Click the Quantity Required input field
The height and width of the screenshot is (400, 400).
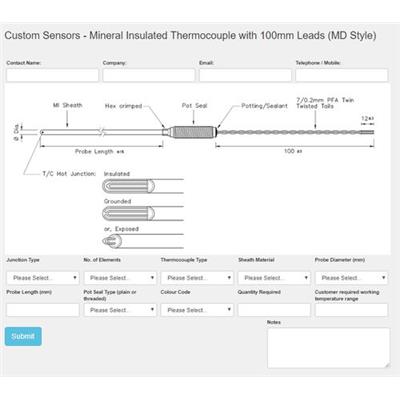pos(274,310)
